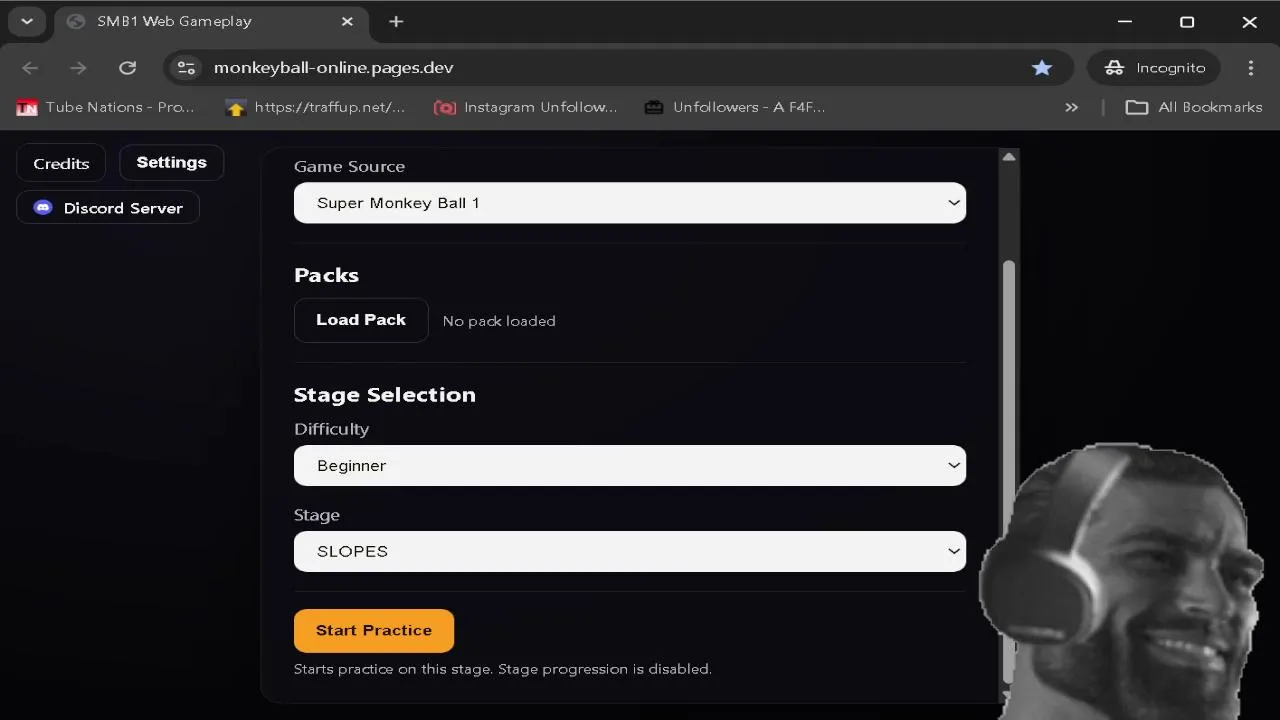Click the Load Pack button
The image size is (1280, 720).
click(361, 320)
